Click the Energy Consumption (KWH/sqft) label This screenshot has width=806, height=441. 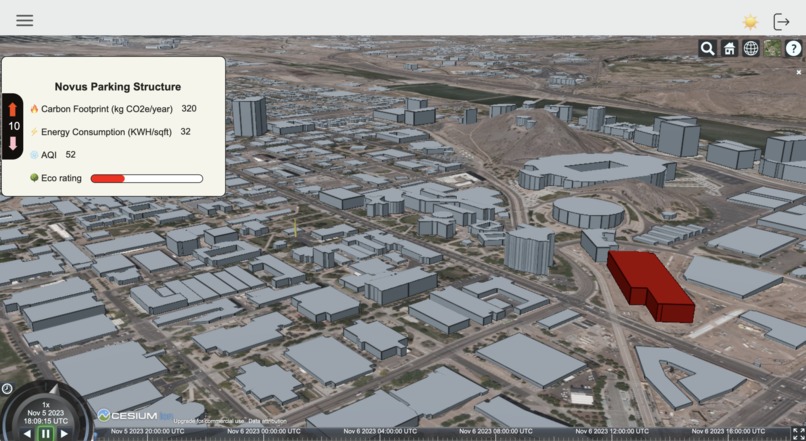(106, 132)
